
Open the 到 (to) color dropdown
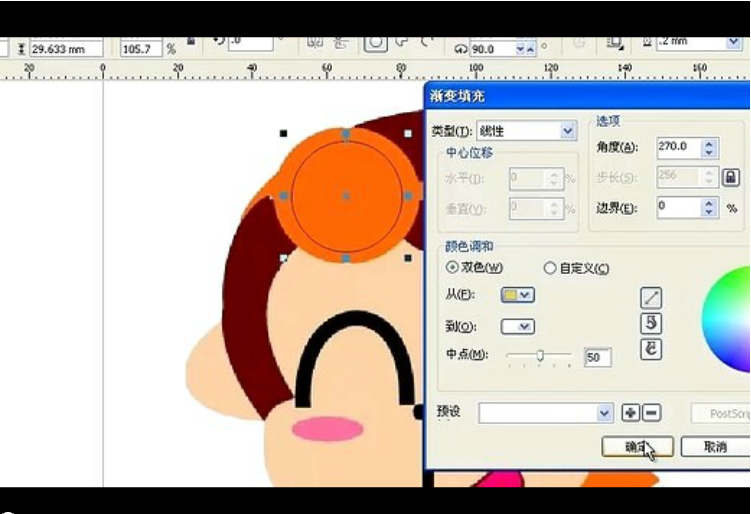[517, 327]
